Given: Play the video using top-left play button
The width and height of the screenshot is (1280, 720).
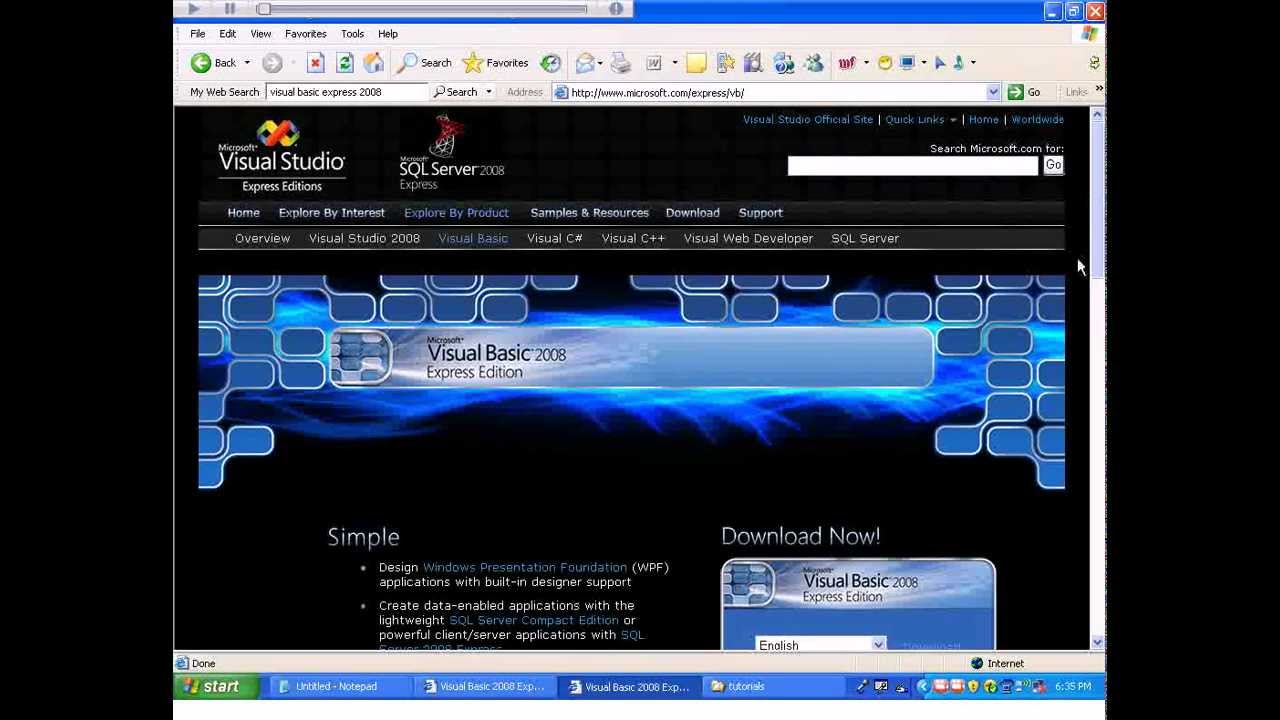Looking at the screenshot, I should pos(194,9).
